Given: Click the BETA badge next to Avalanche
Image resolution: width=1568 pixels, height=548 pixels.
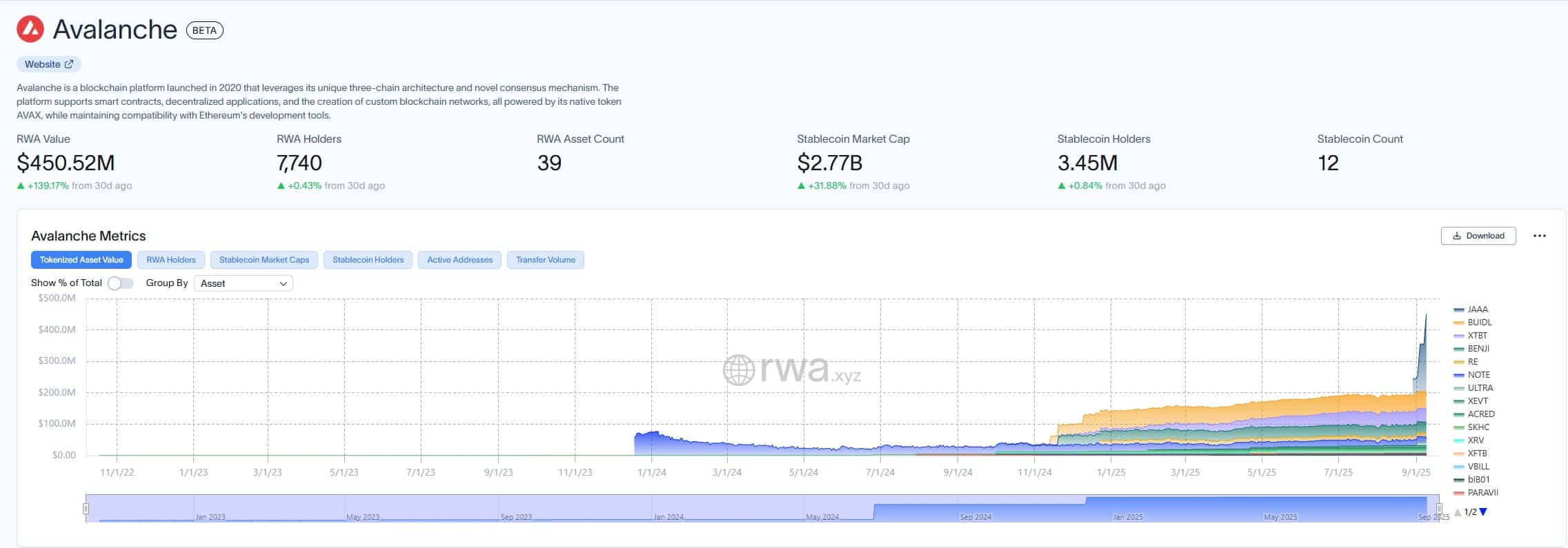Looking at the screenshot, I should [205, 30].
